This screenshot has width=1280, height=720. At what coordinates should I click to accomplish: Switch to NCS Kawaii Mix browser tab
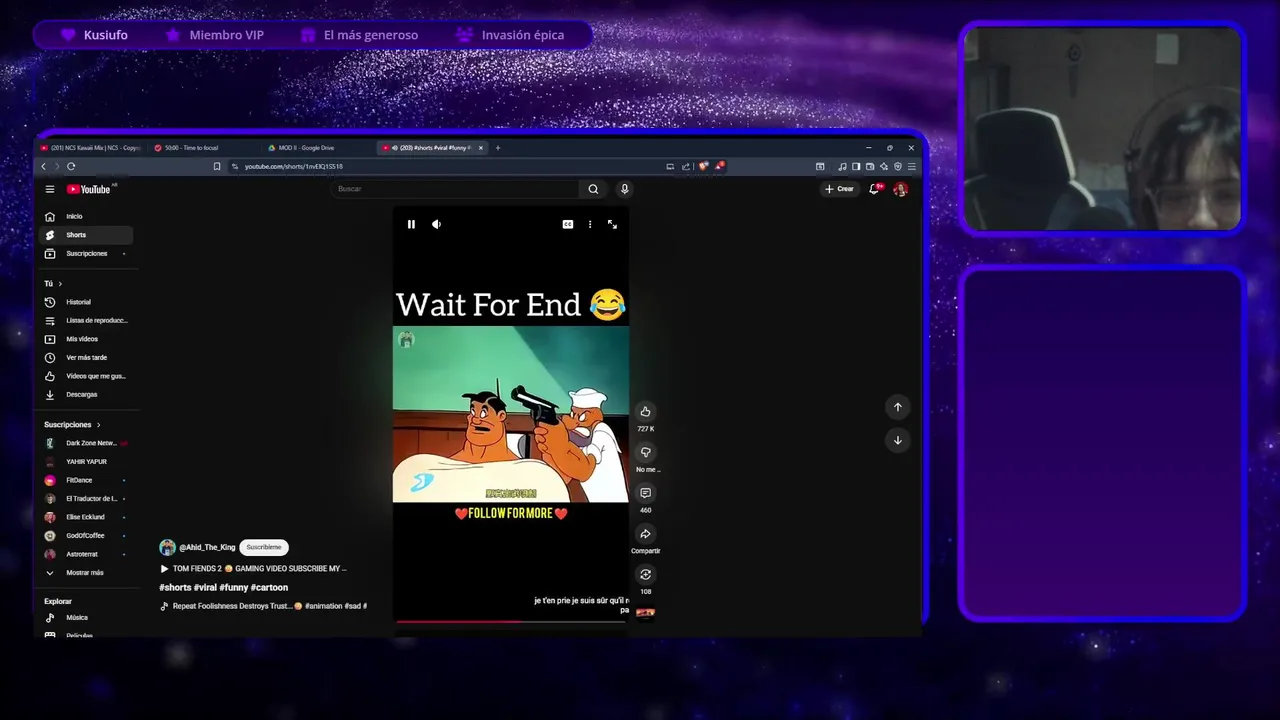pyautogui.click(x=91, y=148)
